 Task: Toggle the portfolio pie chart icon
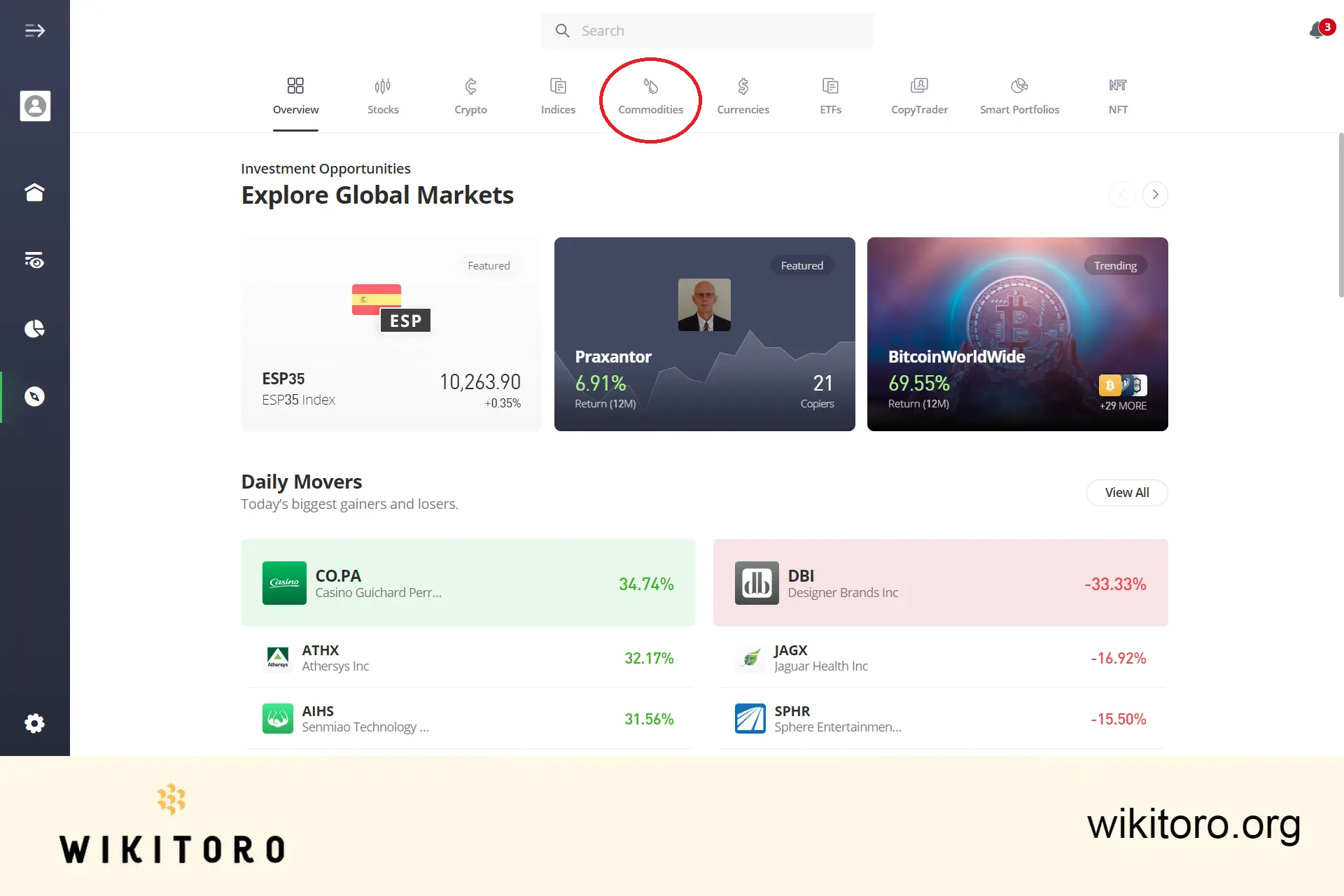[x=35, y=328]
